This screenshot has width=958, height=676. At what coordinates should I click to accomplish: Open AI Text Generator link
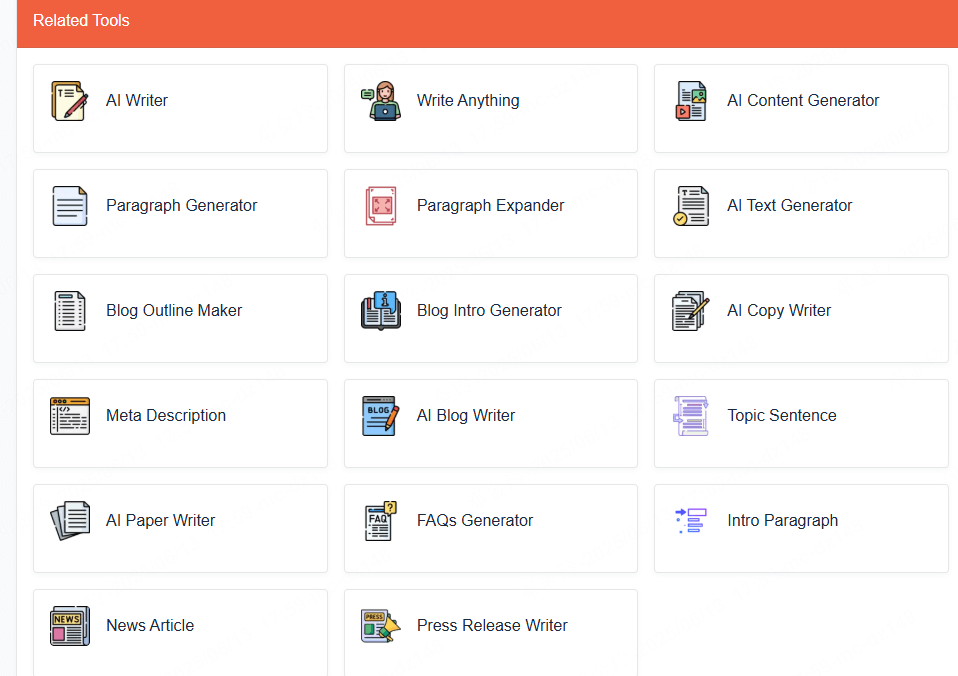pyautogui.click(x=789, y=205)
